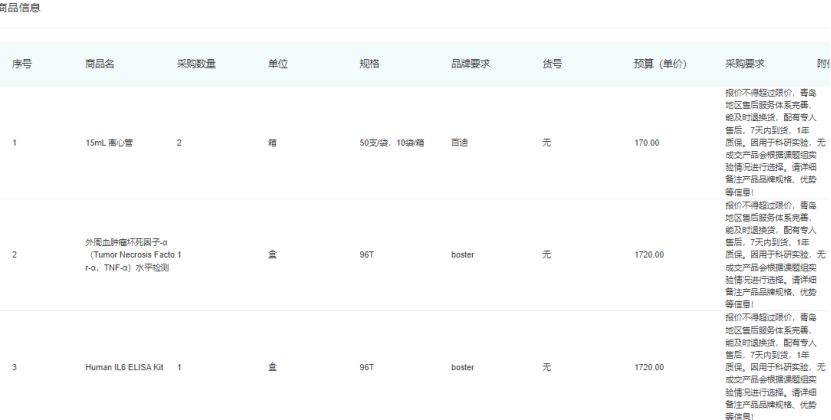Select the 预算（单价）column header
This screenshot has height=420, width=831.
point(660,64)
